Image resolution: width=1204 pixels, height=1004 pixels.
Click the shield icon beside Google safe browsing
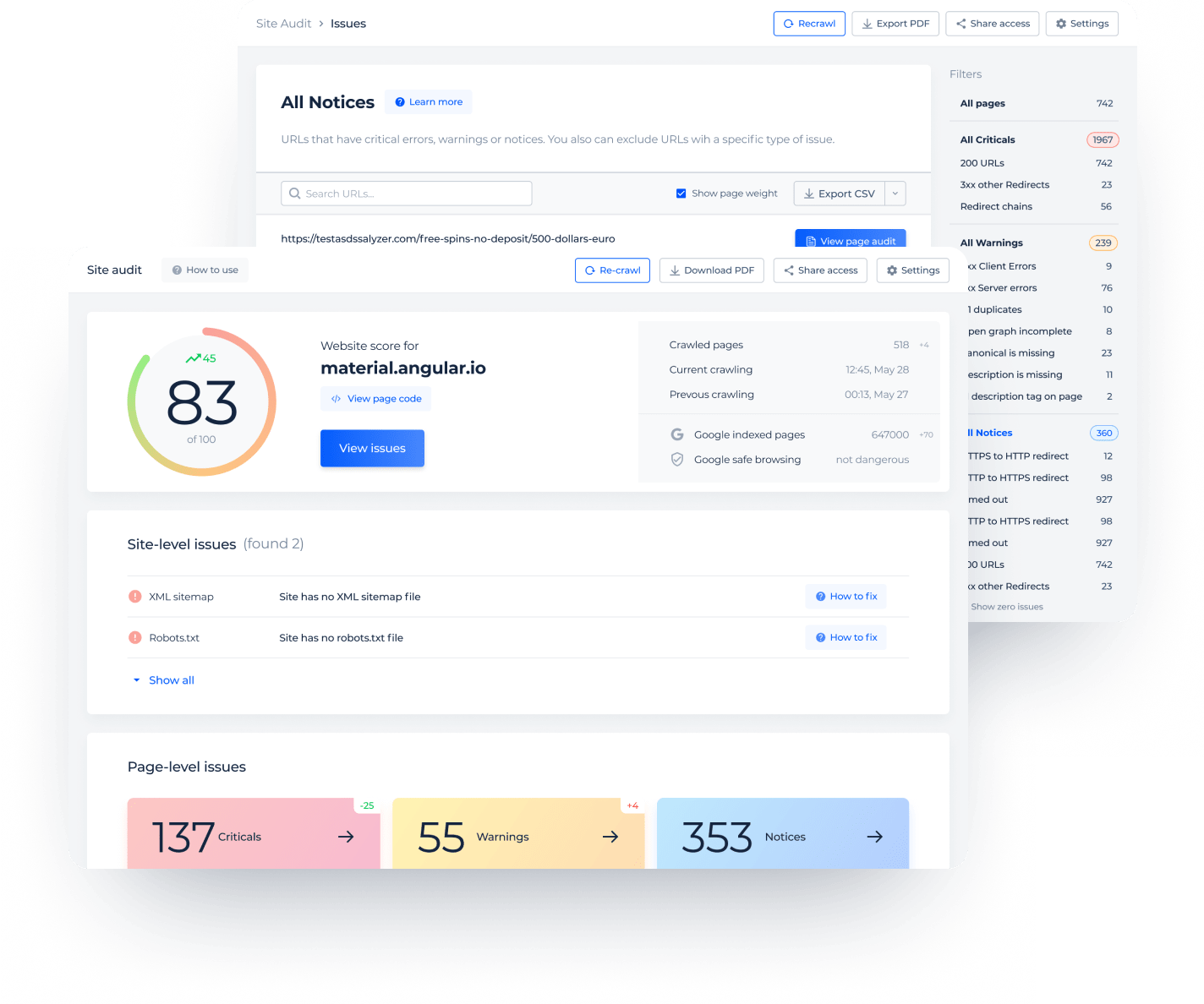click(x=677, y=460)
